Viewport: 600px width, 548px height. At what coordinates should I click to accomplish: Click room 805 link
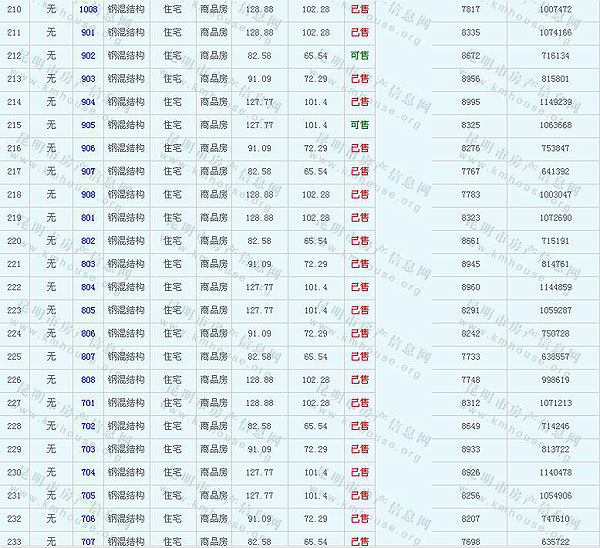88,310
